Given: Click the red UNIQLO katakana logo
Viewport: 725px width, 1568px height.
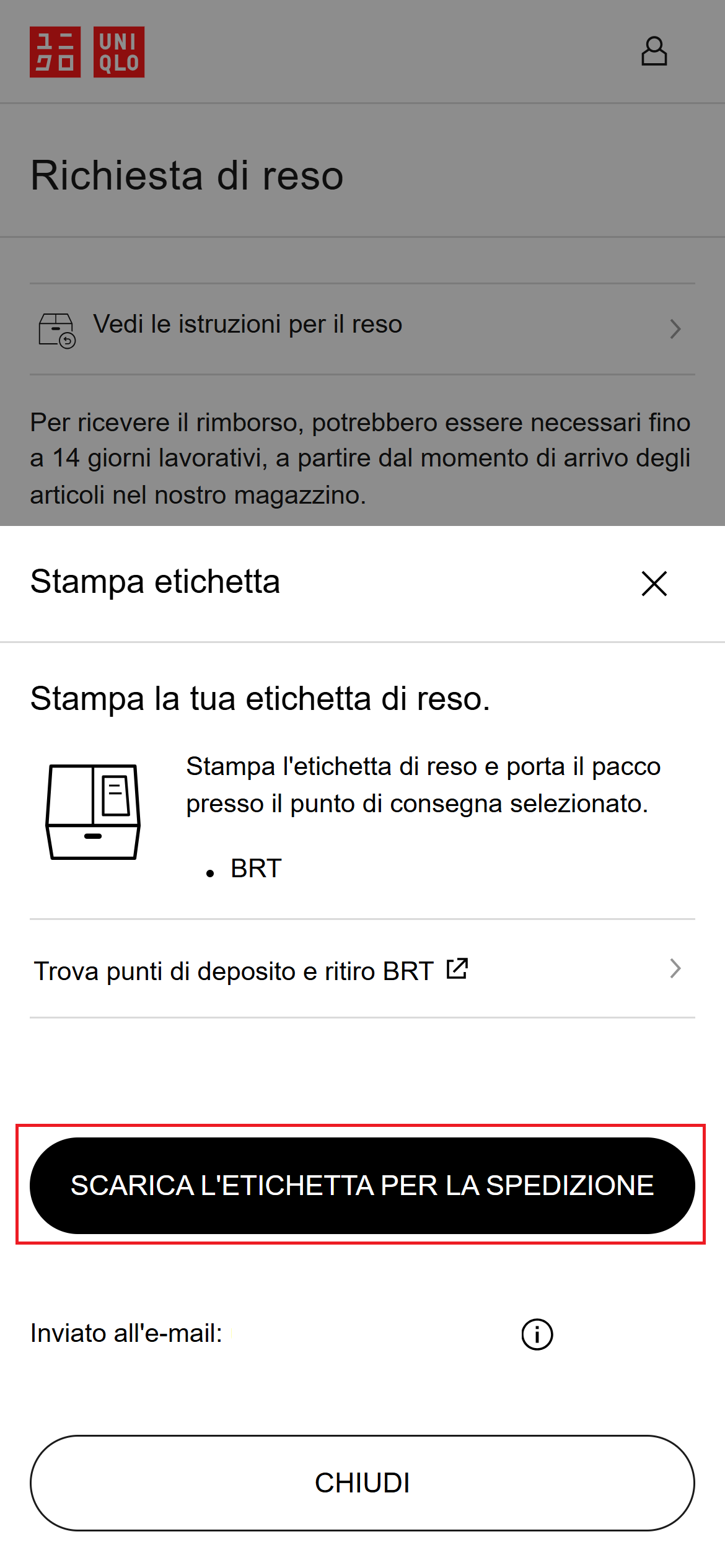Looking at the screenshot, I should 55,52.
